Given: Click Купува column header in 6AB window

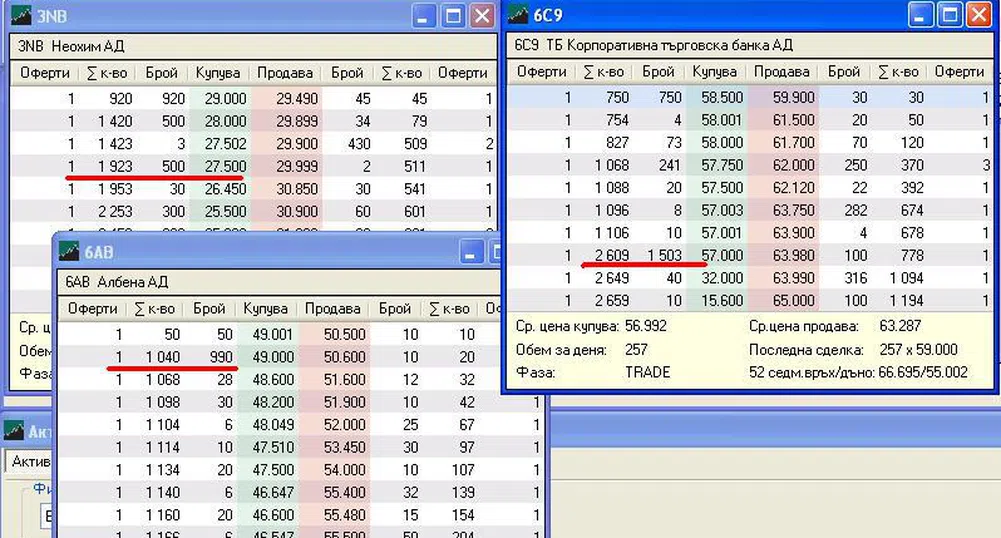Looking at the screenshot, I should [265, 309].
